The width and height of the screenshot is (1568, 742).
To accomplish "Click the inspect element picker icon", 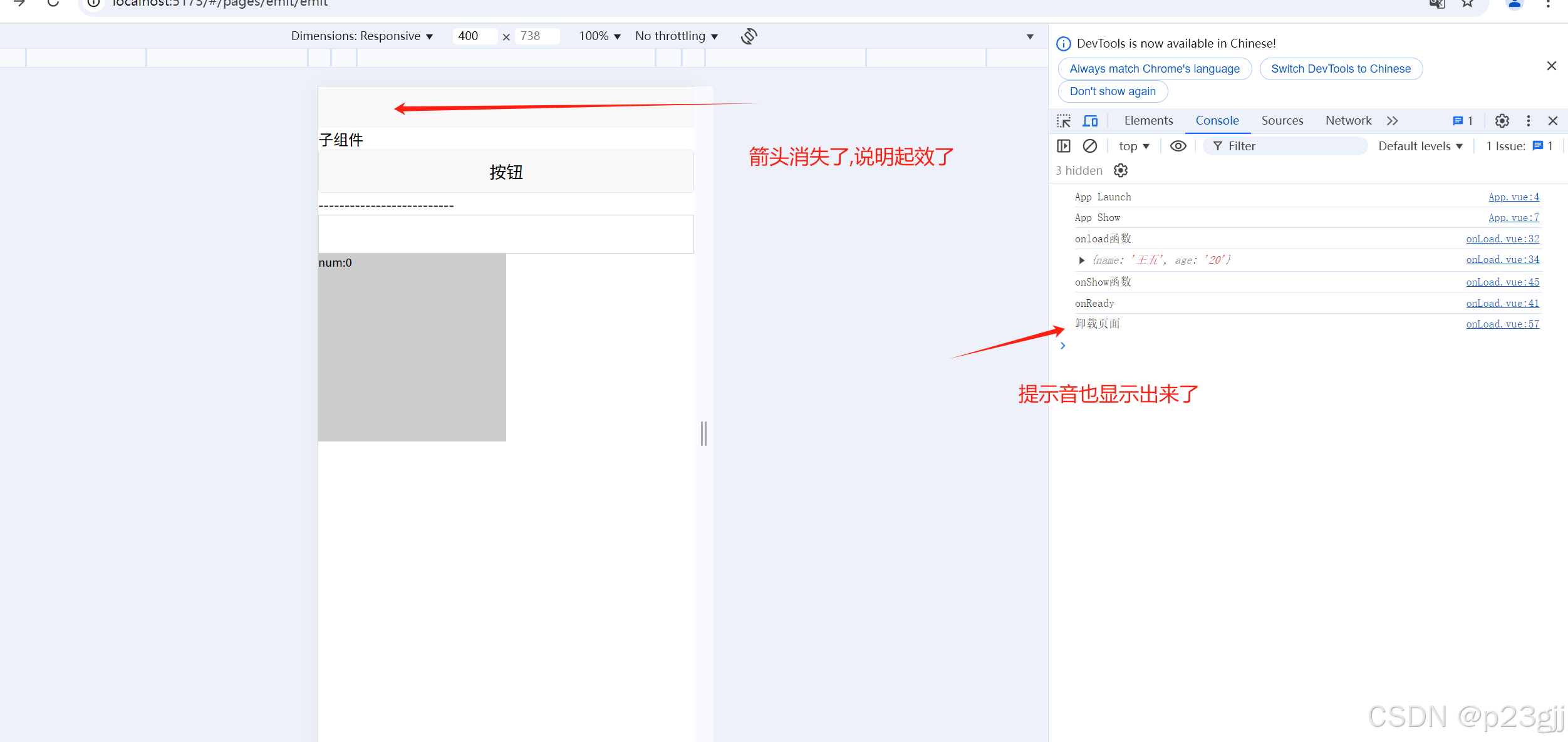I will (1064, 121).
